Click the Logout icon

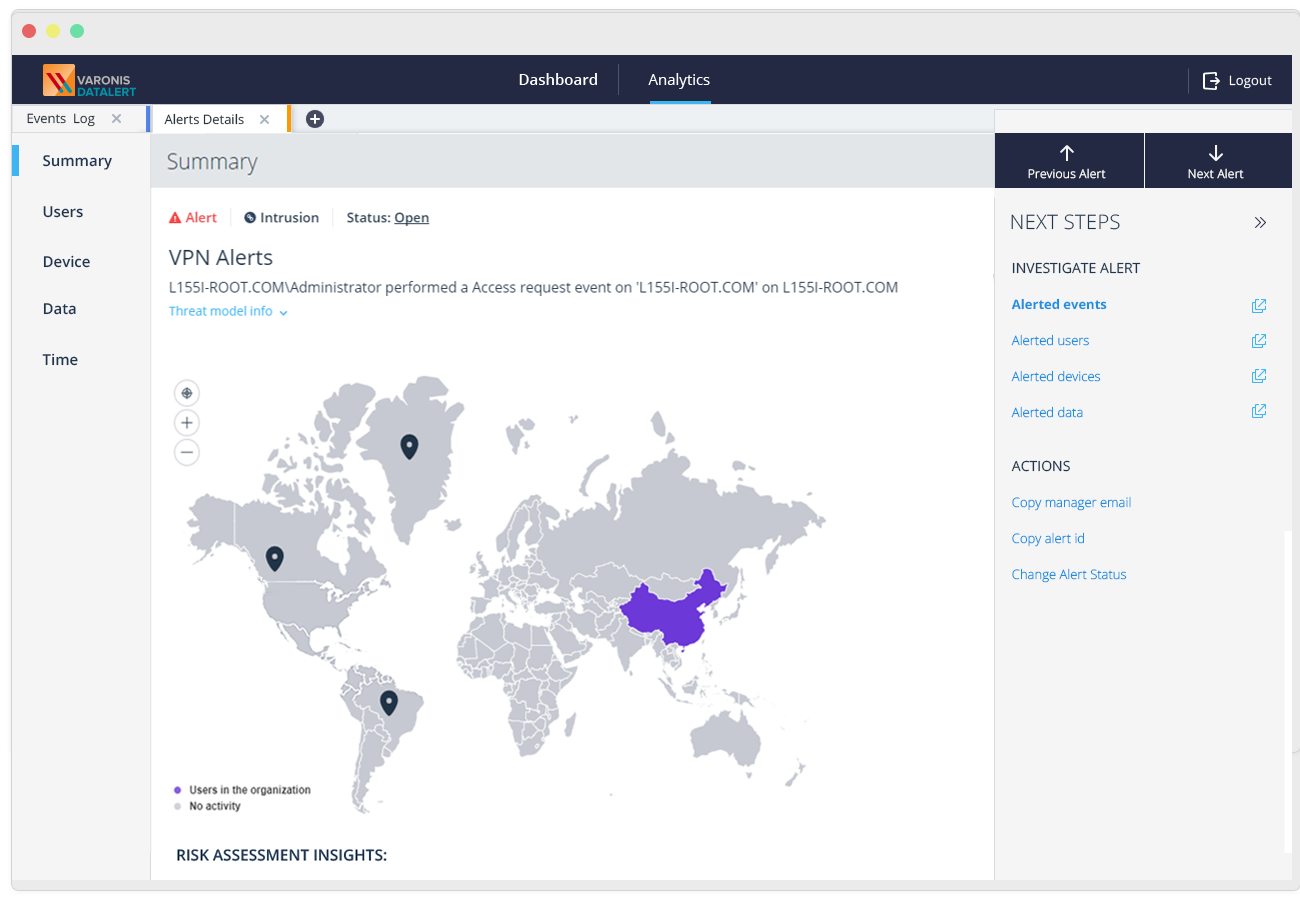[1210, 80]
